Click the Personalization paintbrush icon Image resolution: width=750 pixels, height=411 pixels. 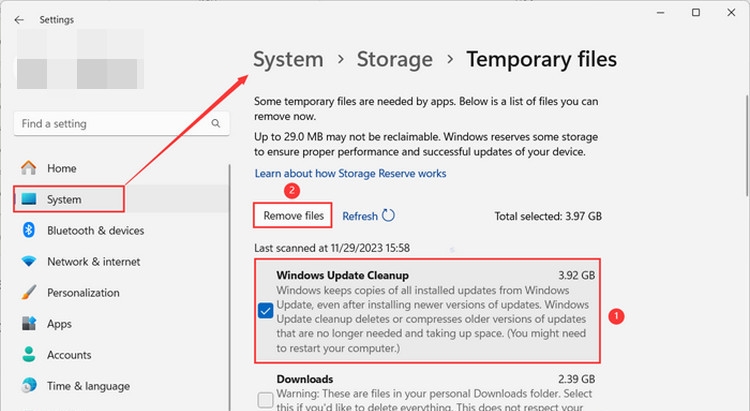(x=29, y=292)
